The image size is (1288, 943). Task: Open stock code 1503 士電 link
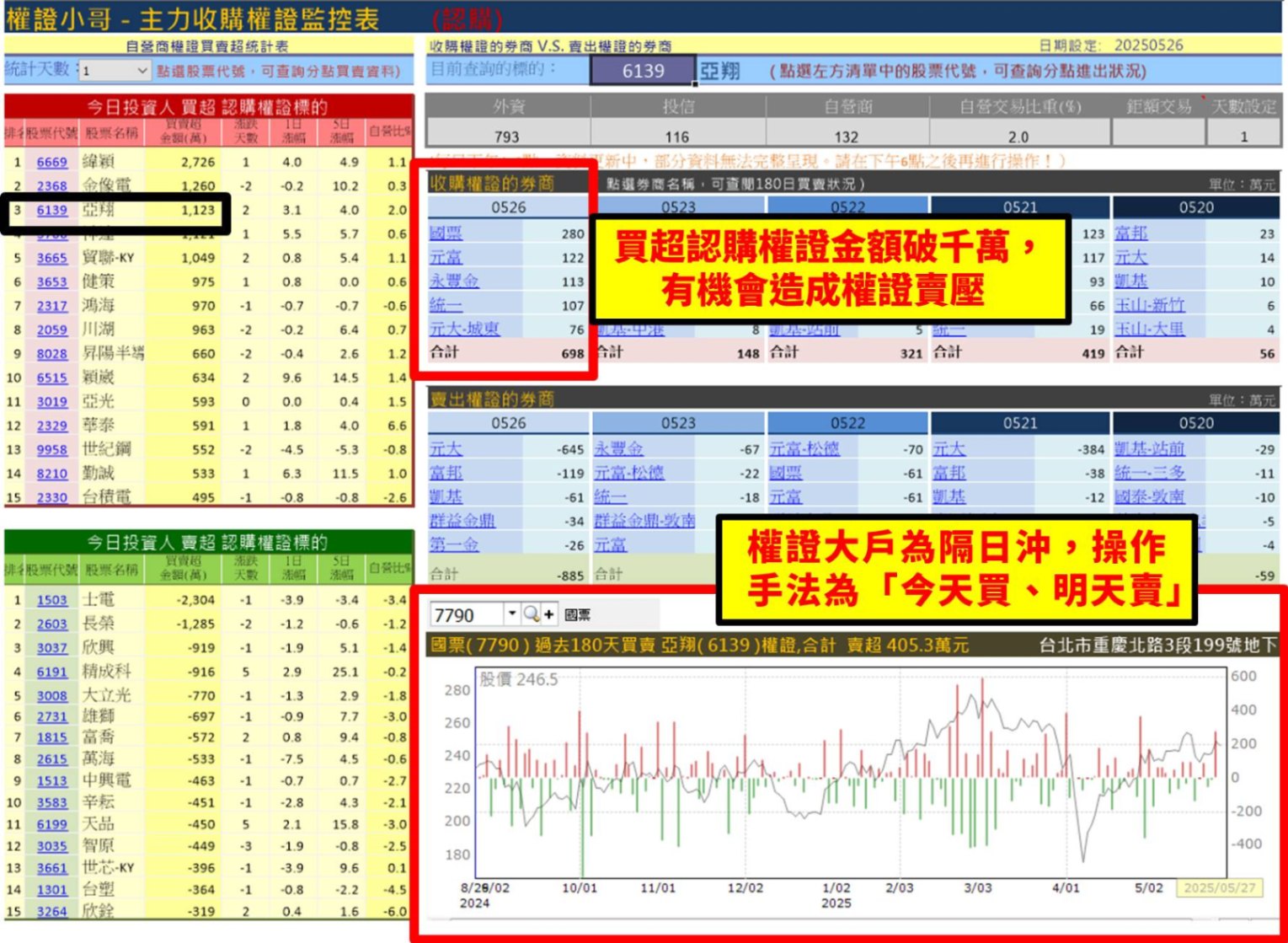pyautogui.click(x=51, y=600)
